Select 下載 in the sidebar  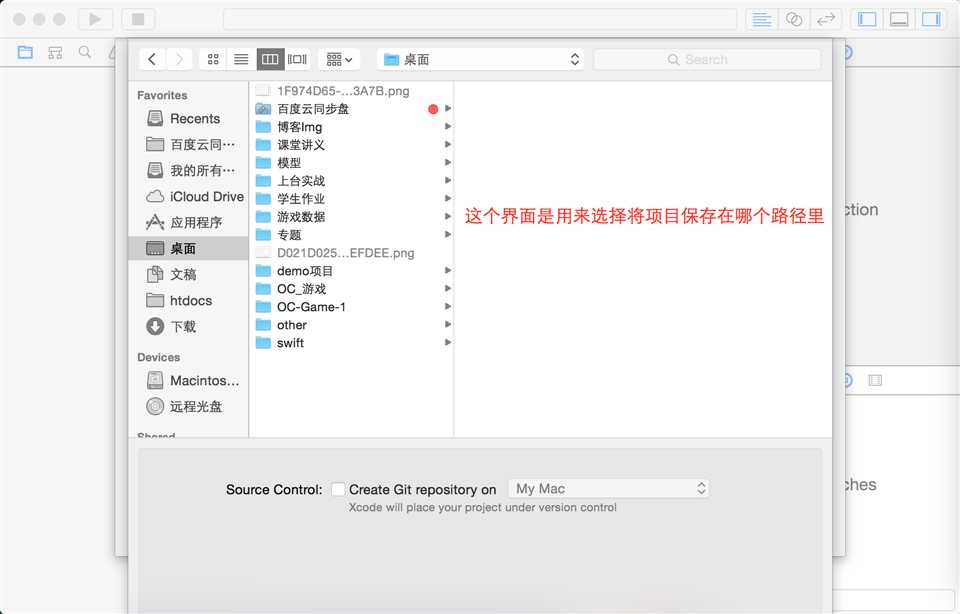click(x=188, y=326)
